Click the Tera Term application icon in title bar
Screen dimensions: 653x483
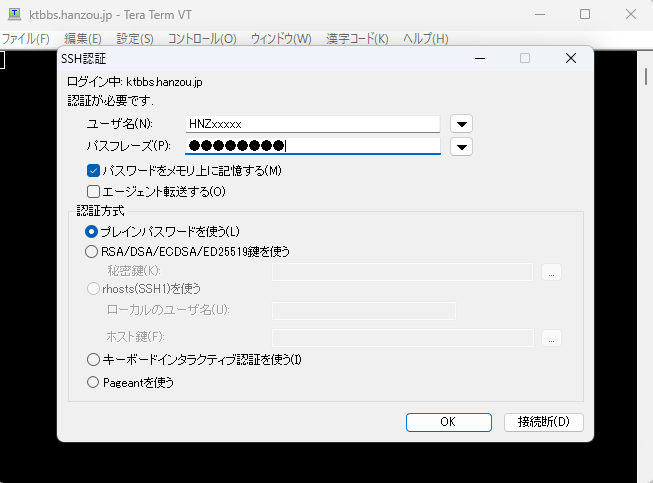pos(14,14)
